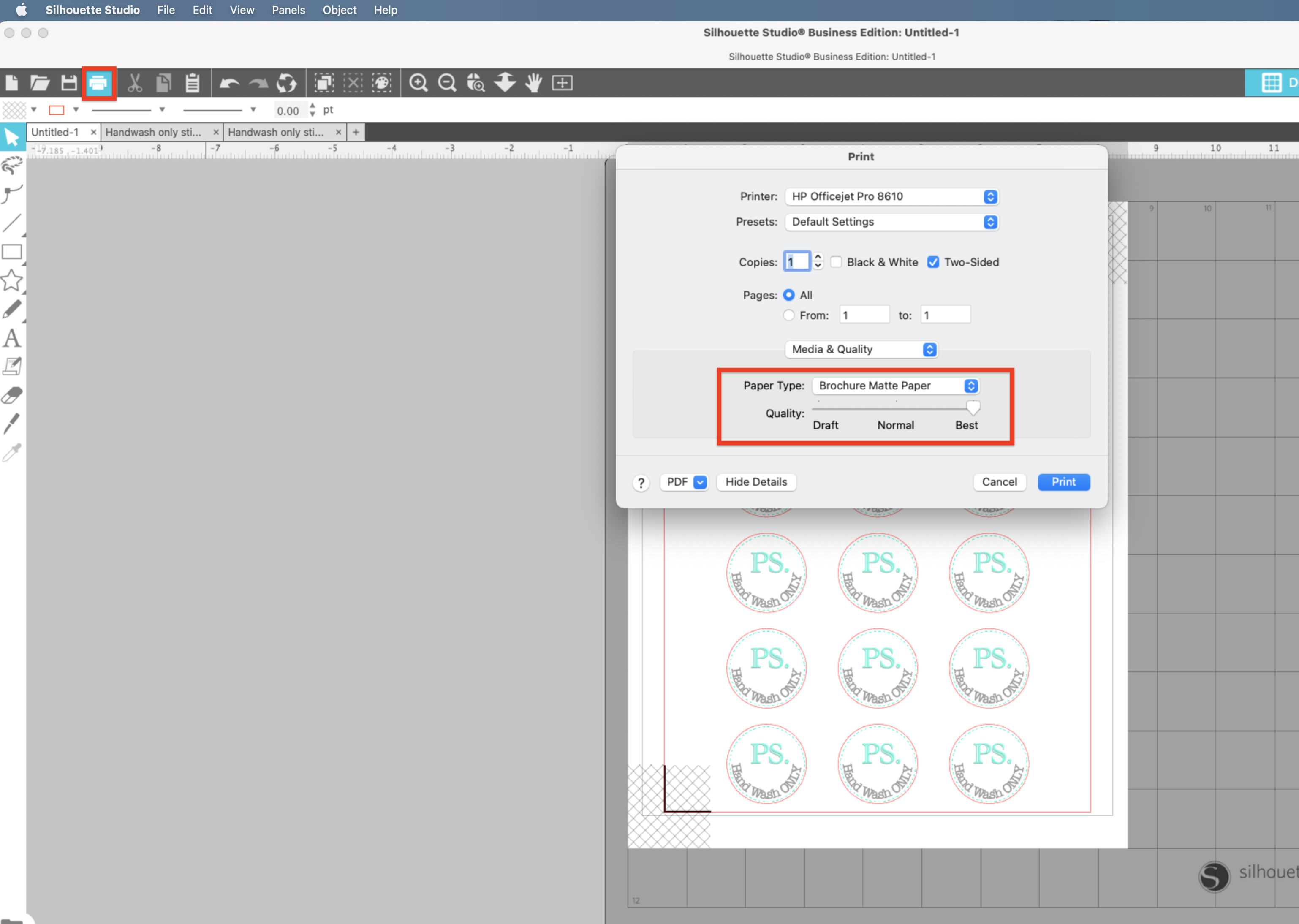This screenshot has height=924, width=1299.
Task: Click the Select All icon
Action: [324, 83]
